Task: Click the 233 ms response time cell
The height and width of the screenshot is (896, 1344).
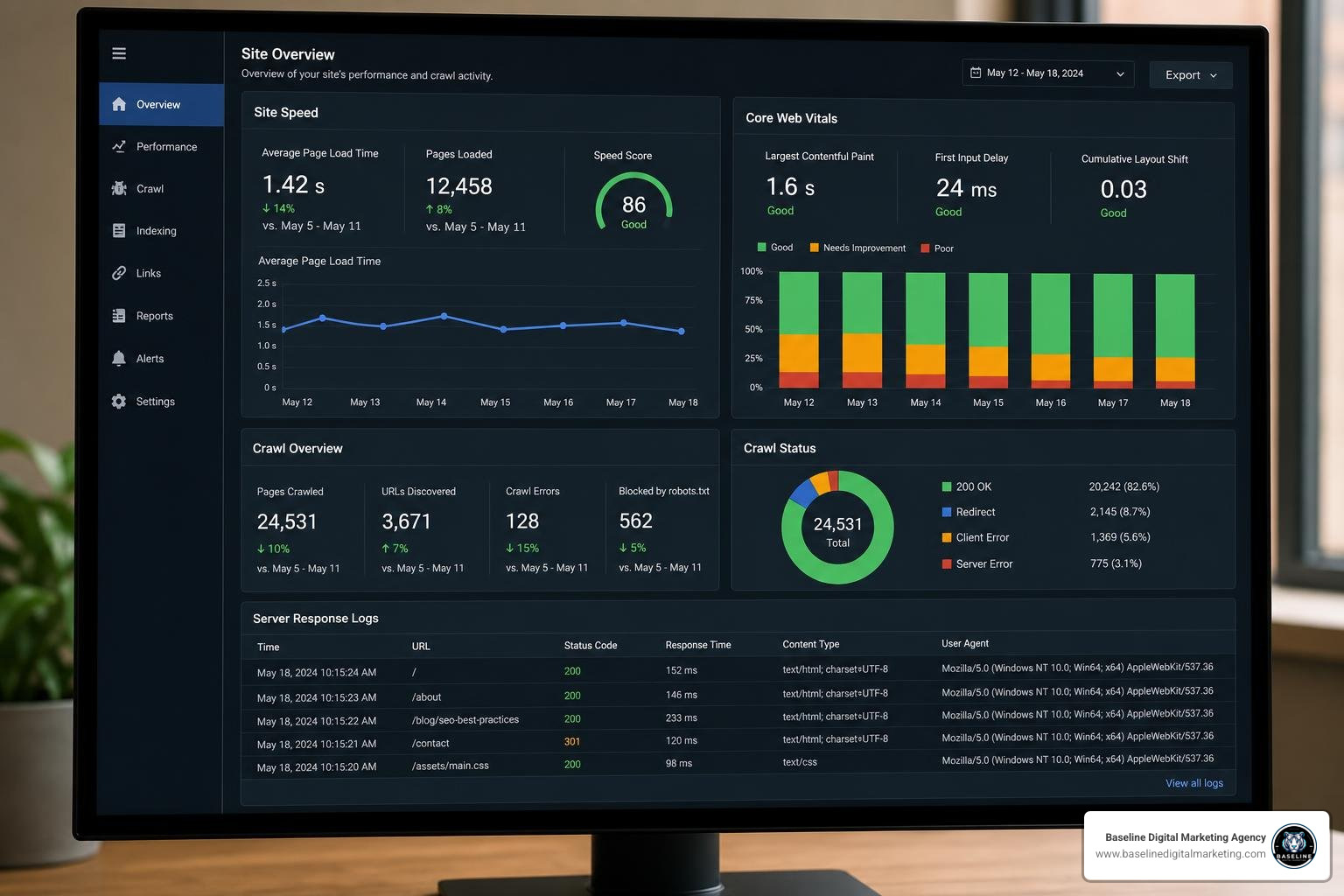Action: tap(682, 717)
